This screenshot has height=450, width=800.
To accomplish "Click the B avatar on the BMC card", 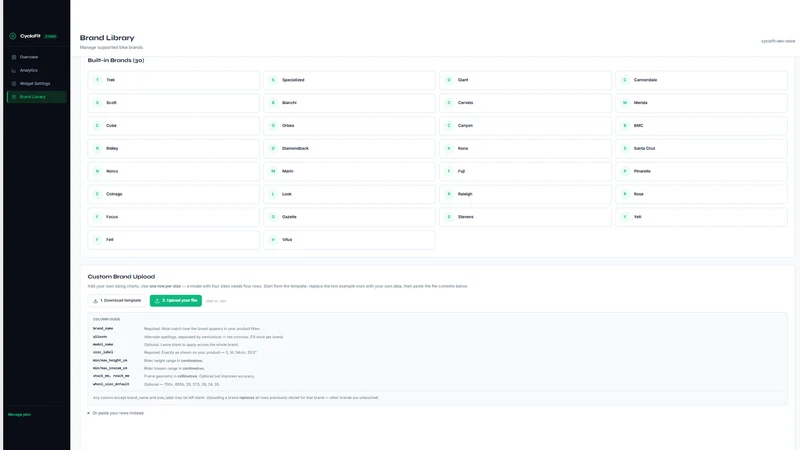I will pos(624,126).
